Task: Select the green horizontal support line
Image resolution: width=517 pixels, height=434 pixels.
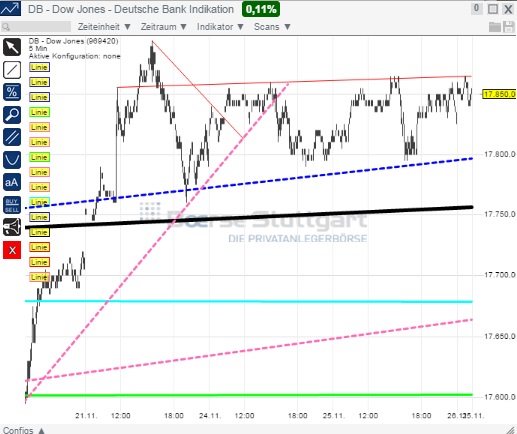Action: click(249, 395)
